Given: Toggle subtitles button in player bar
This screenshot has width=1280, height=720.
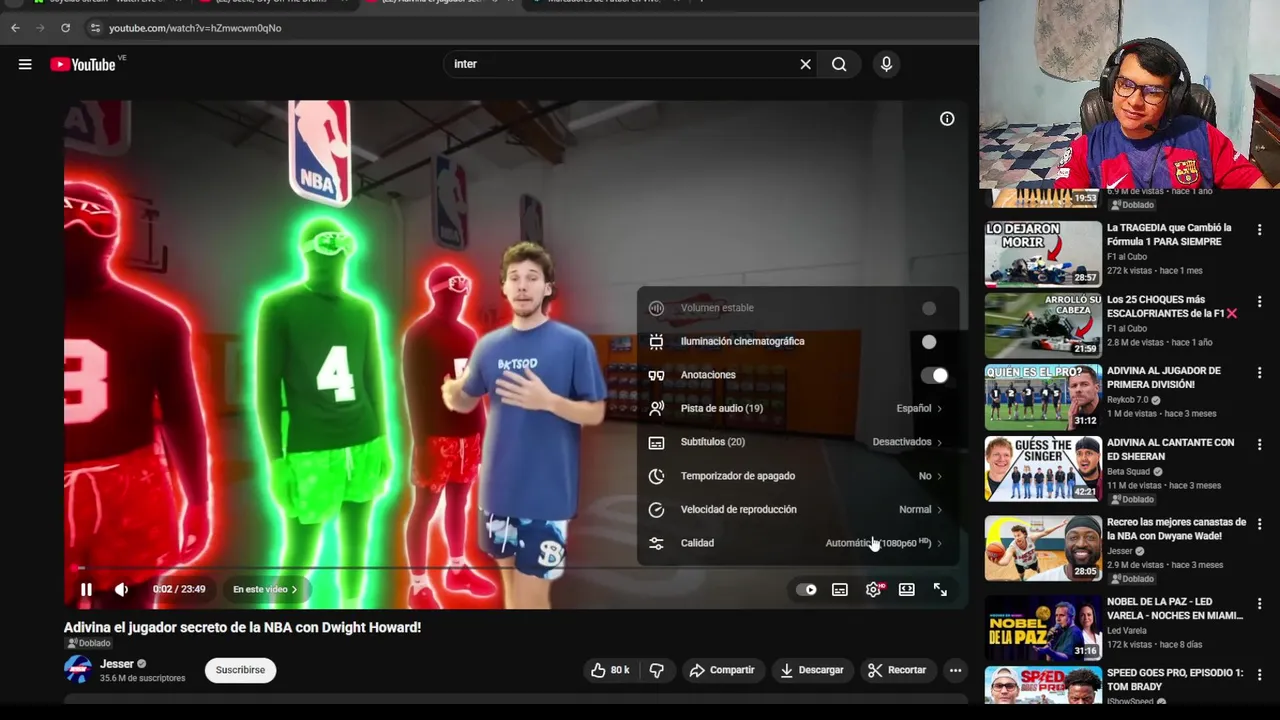Looking at the screenshot, I should (x=840, y=589).
